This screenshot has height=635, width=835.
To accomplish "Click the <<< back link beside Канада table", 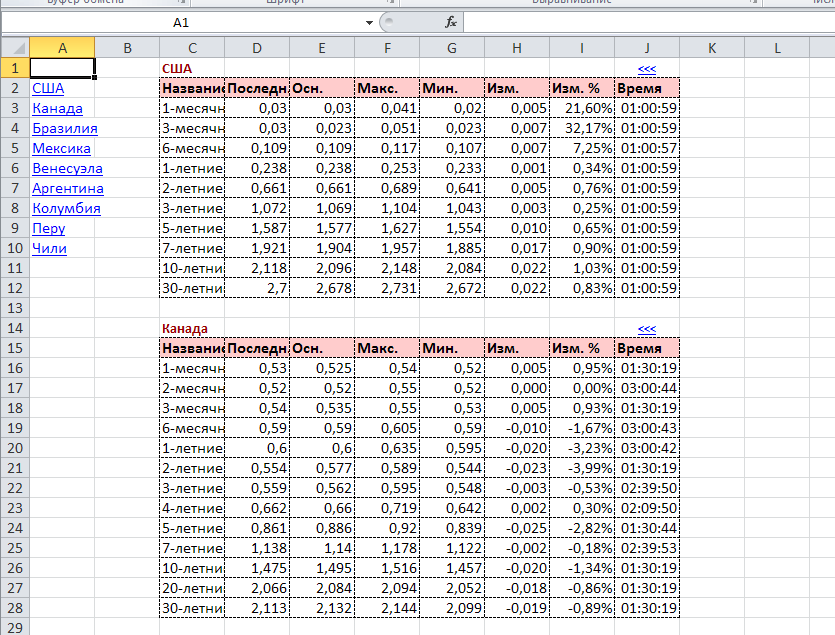I will (x=646, y=328).
